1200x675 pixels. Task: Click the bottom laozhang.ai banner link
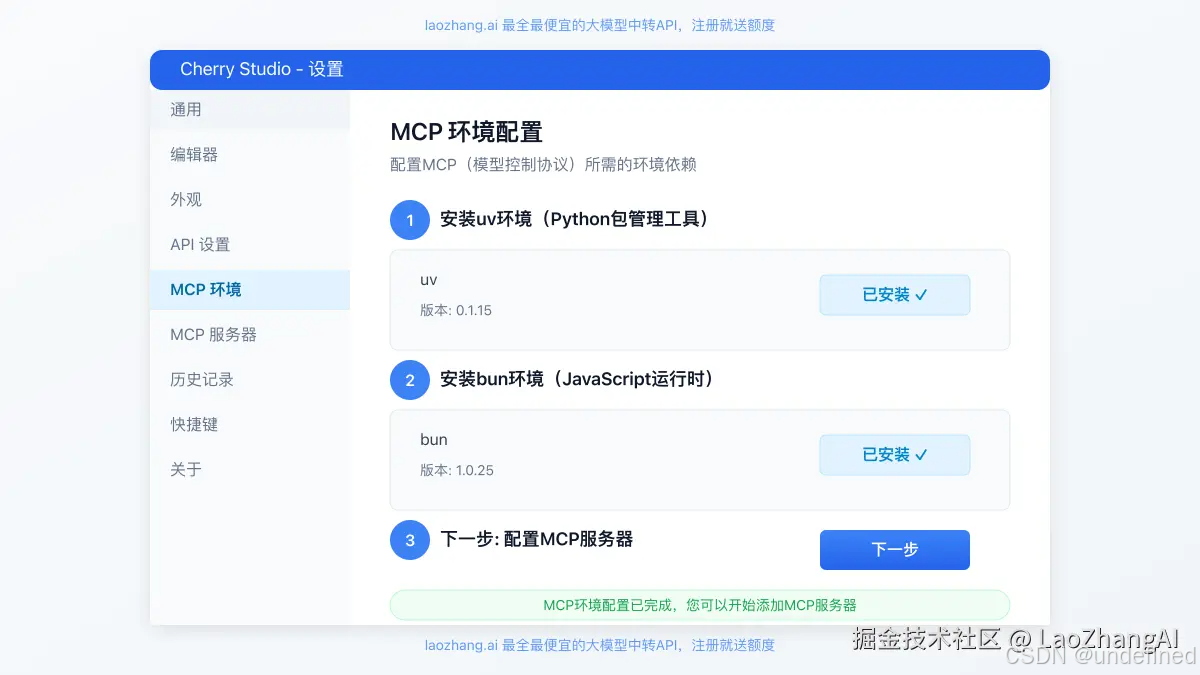point(600,645)
